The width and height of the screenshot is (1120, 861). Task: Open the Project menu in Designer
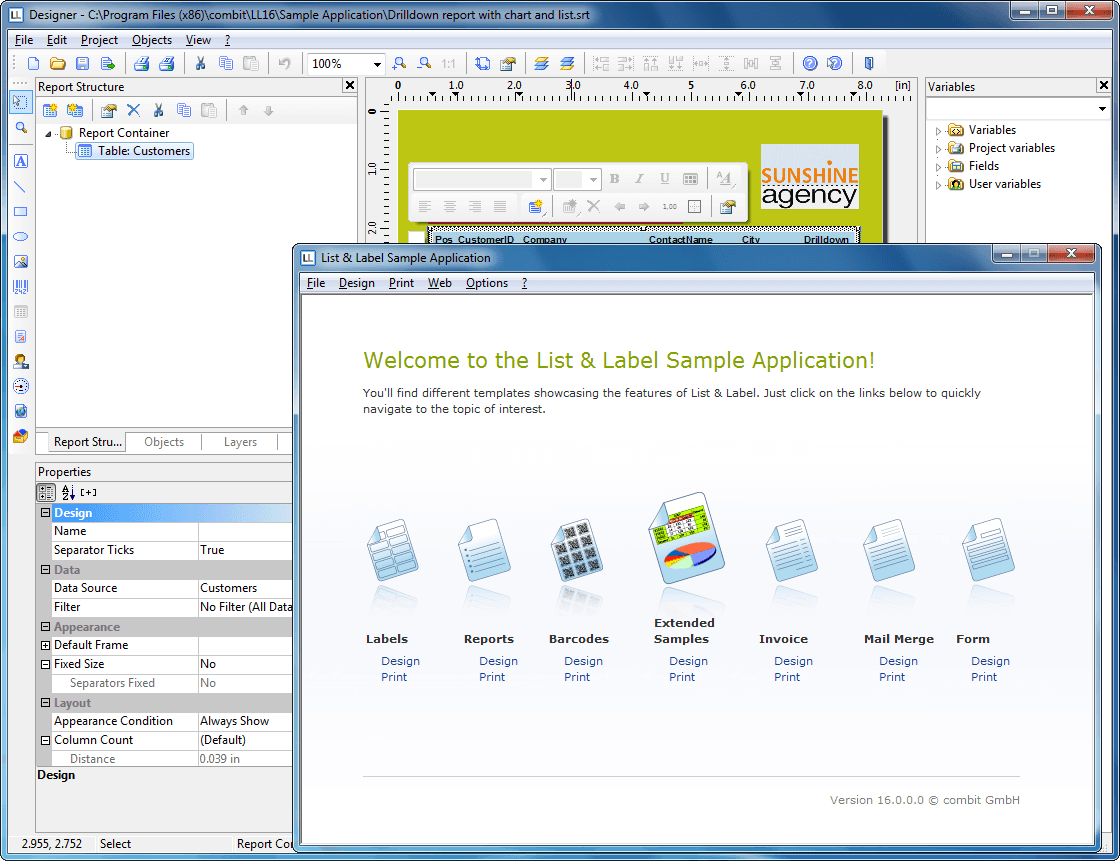tap(99, 40)
